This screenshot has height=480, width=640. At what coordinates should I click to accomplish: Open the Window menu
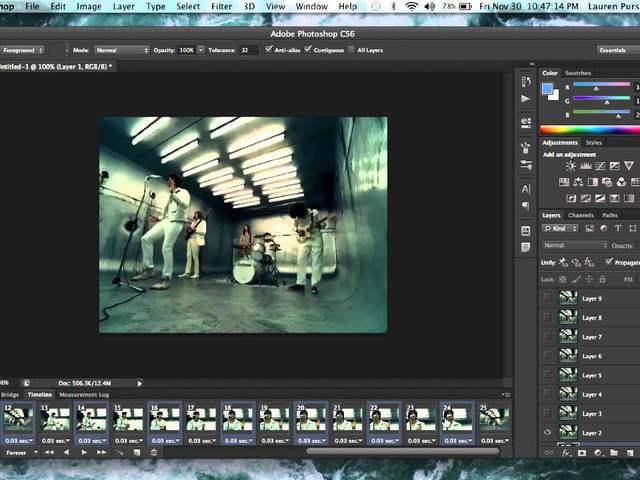(x=311, y=7)
